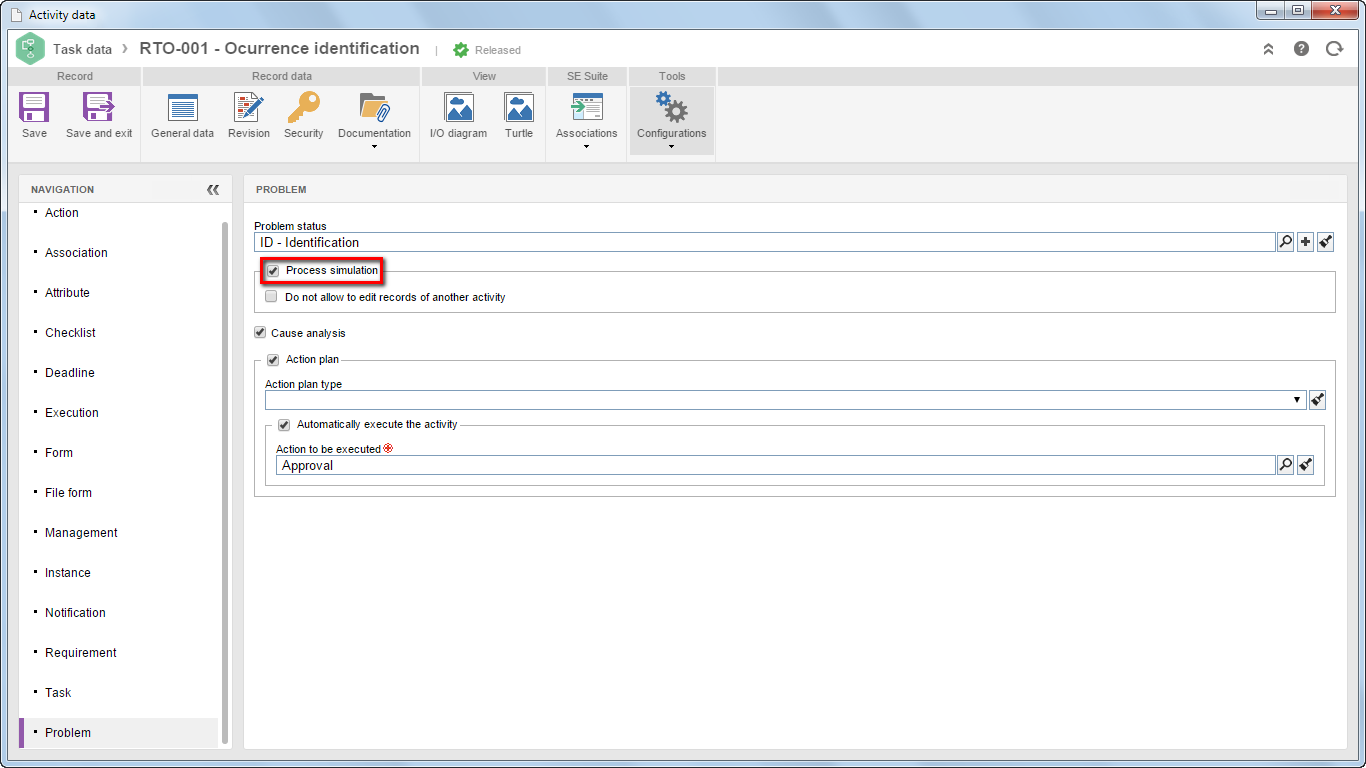Click the Task data hexagon icon

coord(30,48)
